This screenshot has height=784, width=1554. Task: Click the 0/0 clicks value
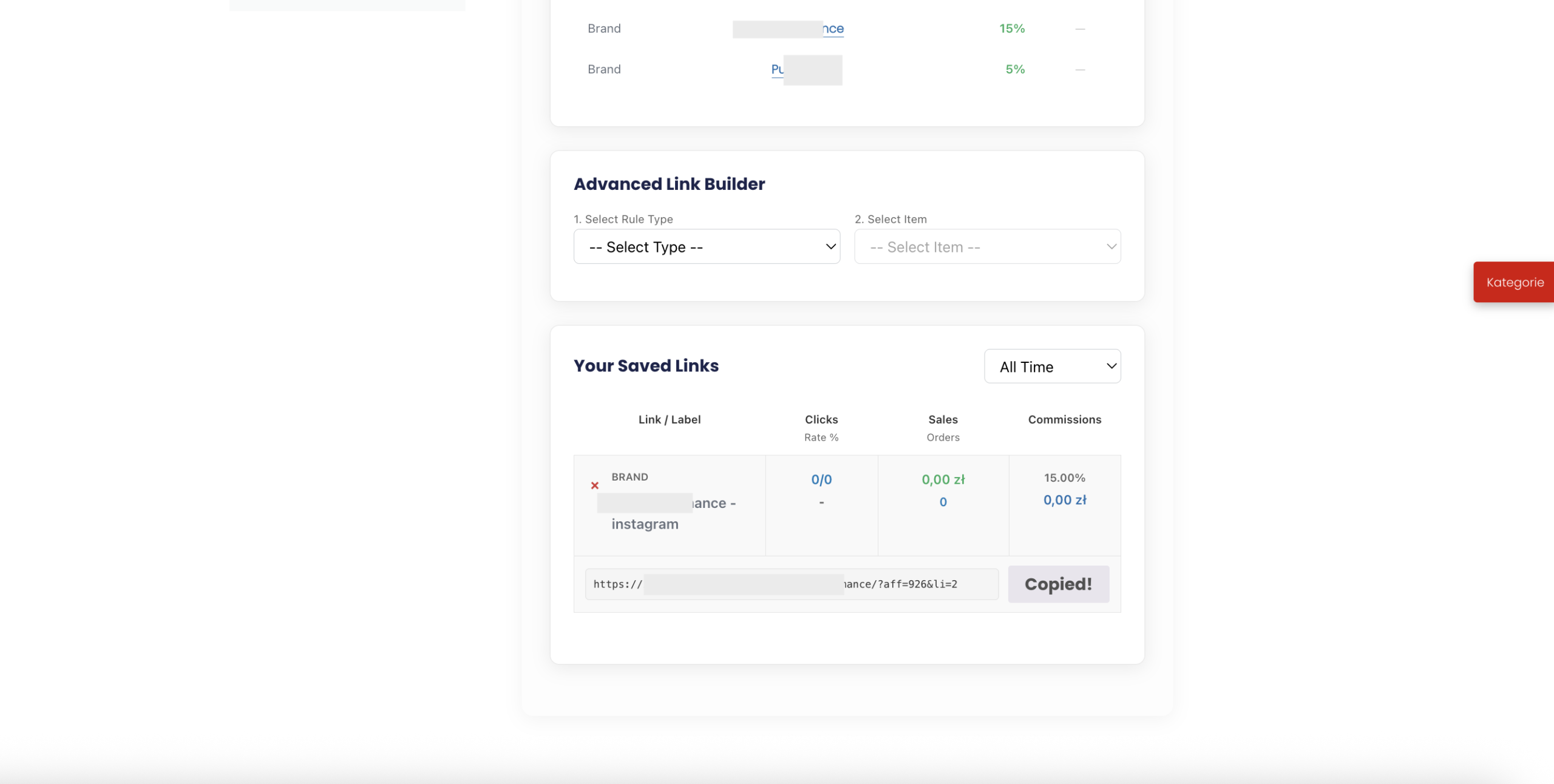click(821, 479)
